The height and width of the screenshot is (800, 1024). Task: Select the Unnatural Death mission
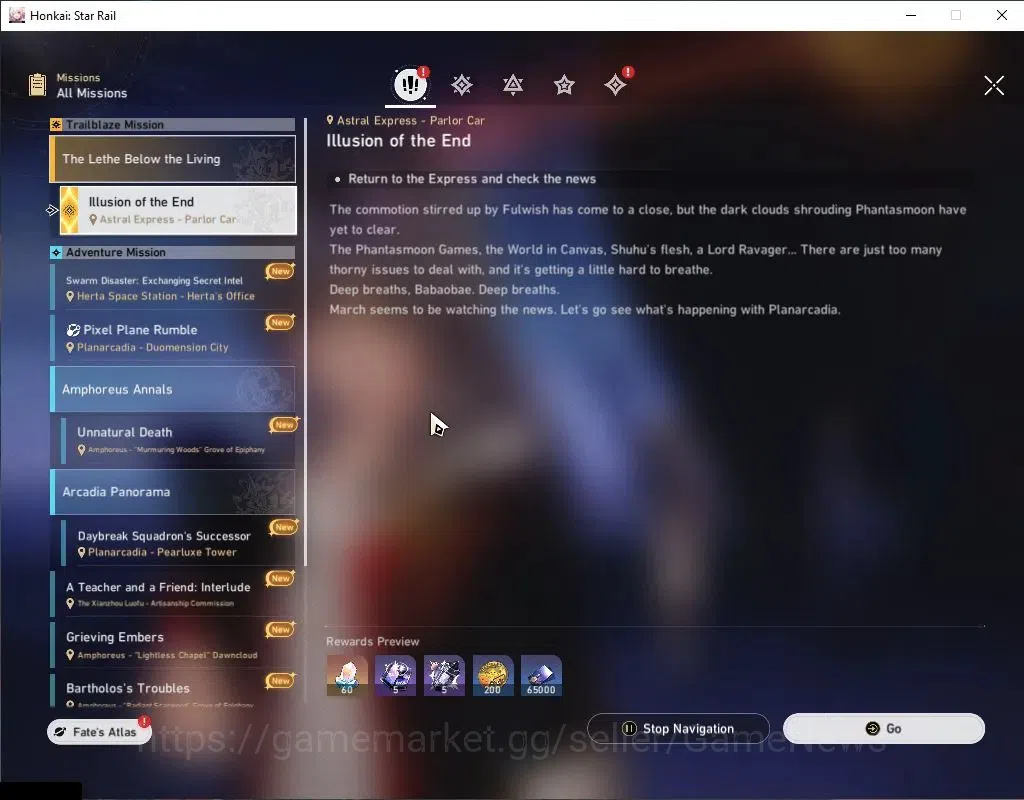click(178, 440)
